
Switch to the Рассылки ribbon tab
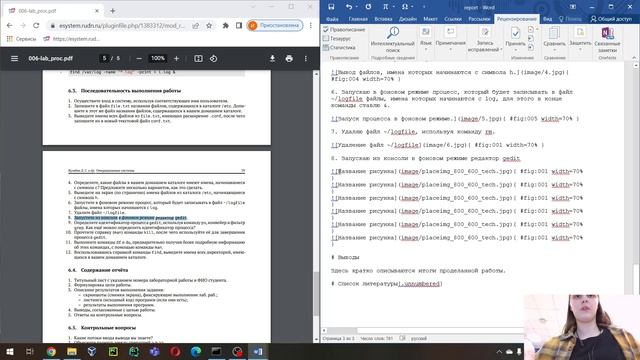(x=479, y=19)
